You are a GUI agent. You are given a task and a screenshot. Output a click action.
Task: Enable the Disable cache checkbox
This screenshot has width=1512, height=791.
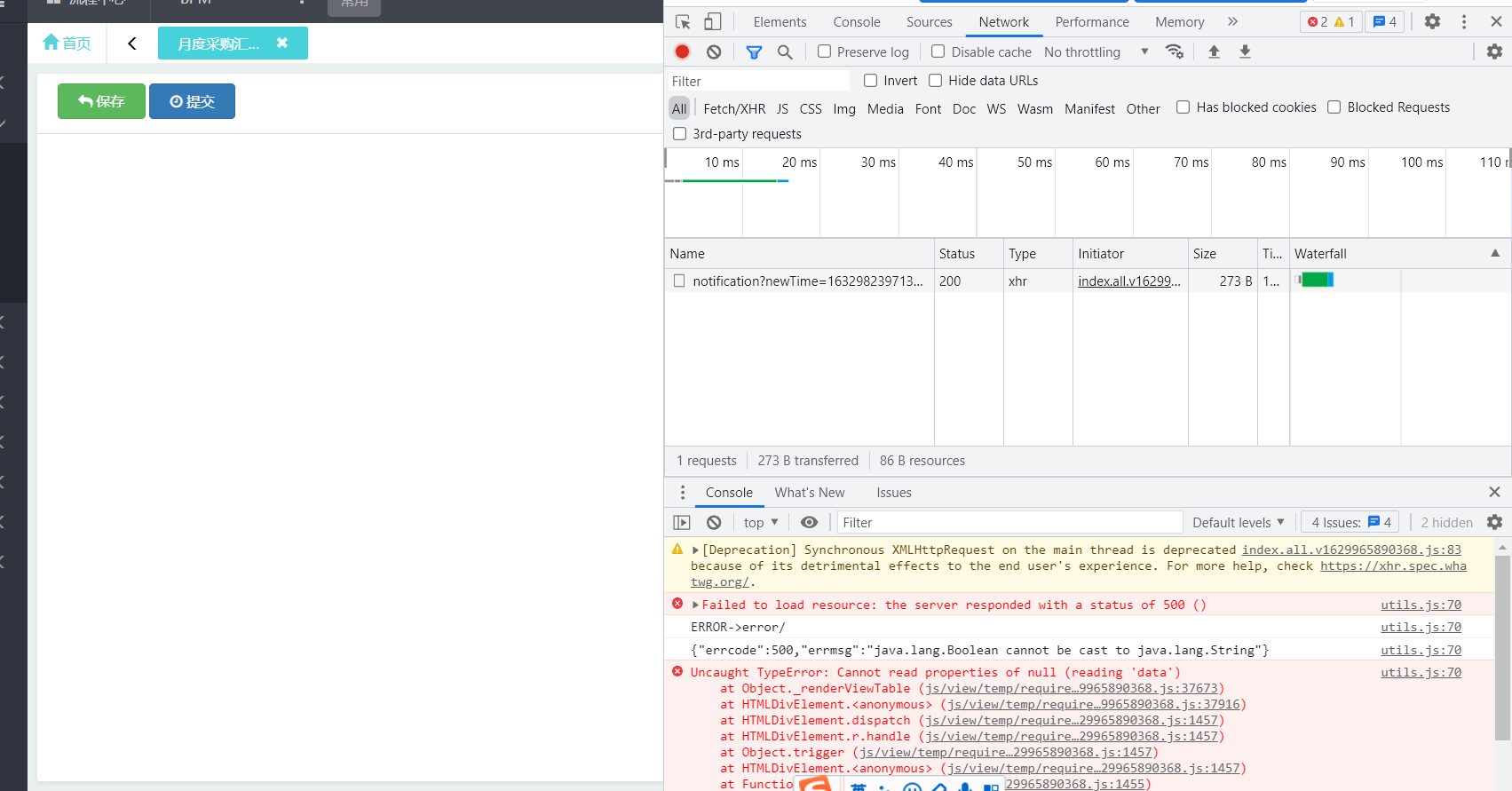[x=938, y=51]
